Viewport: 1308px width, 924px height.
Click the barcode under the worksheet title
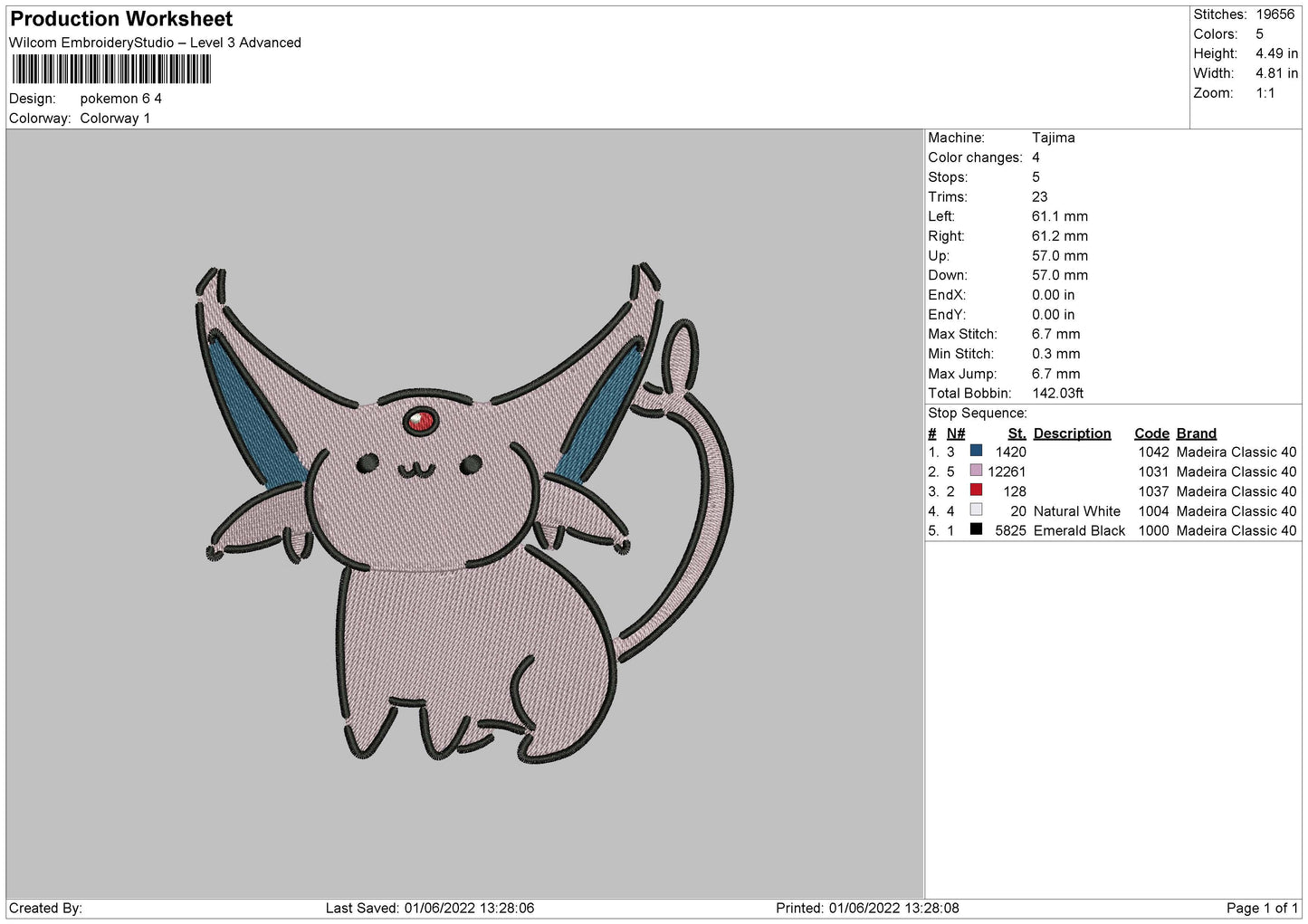click(111, 70)
